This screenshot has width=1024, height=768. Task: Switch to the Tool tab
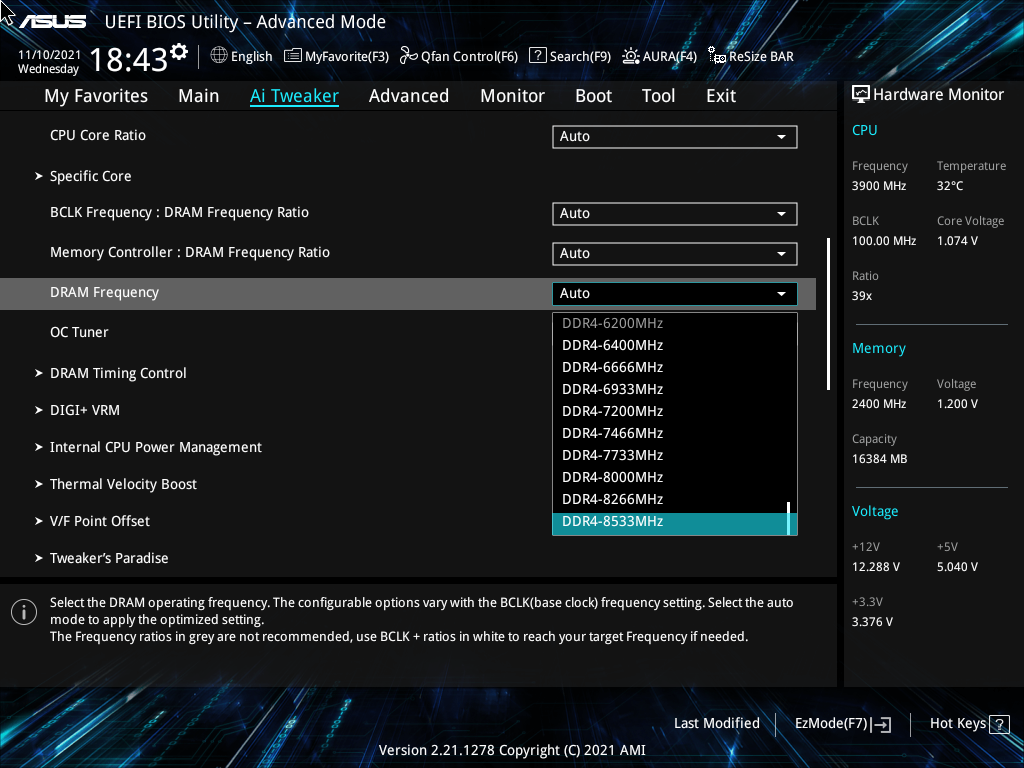pyautogui.click(x=658, y=96)
